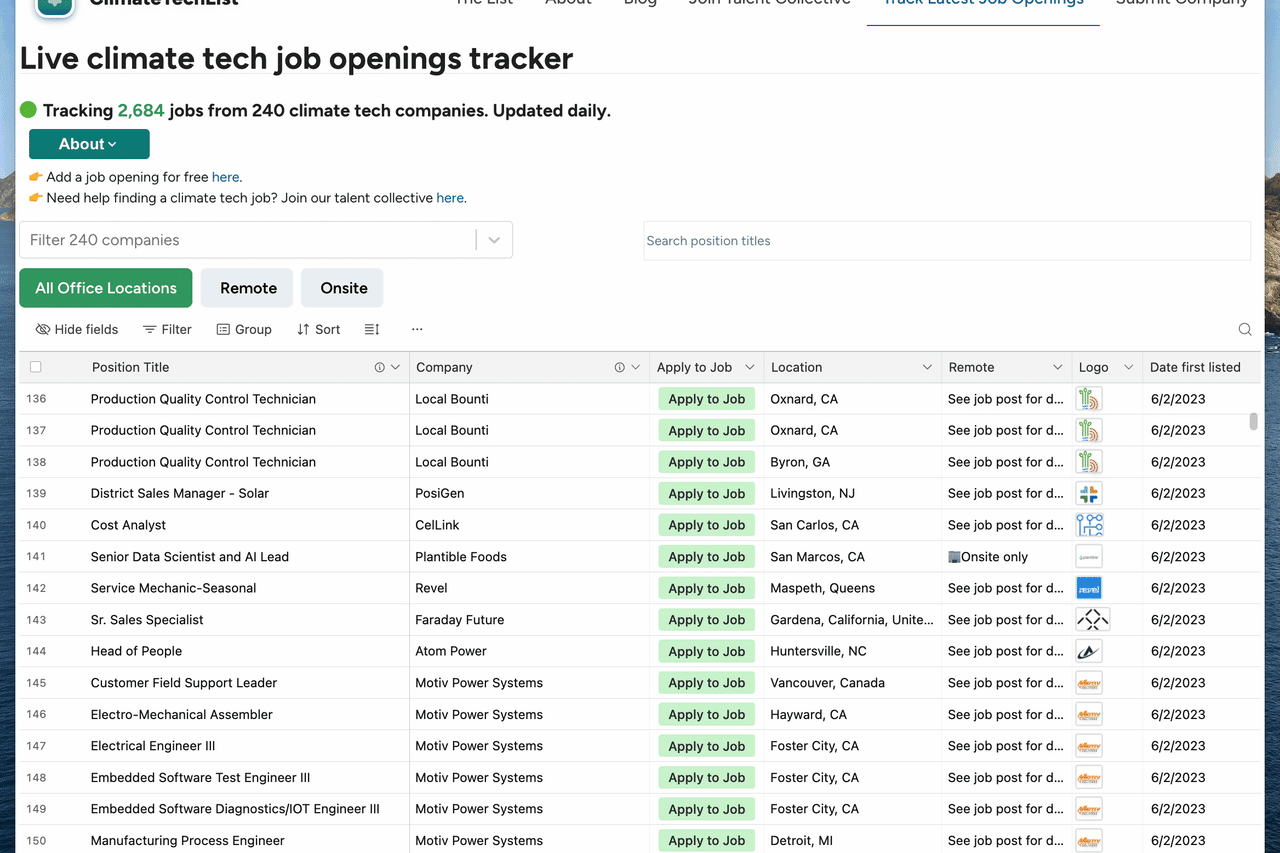Select the All Office Locations tab
1280x853 pixels.
[x=106, y=288]
